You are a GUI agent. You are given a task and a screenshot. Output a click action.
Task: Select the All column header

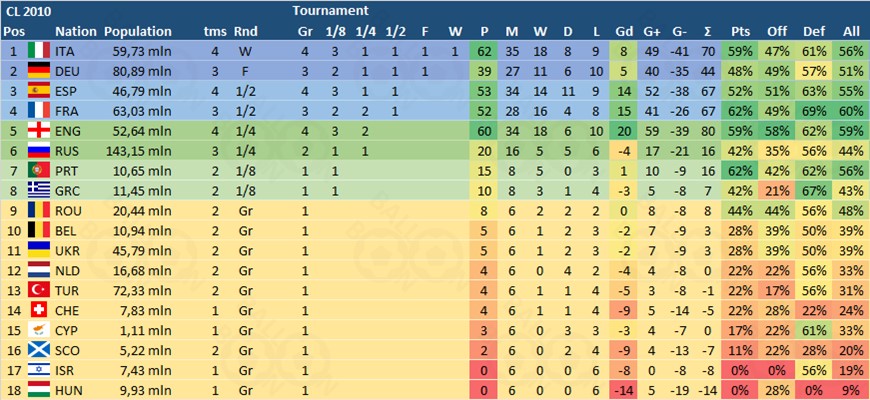coord(851,32)
